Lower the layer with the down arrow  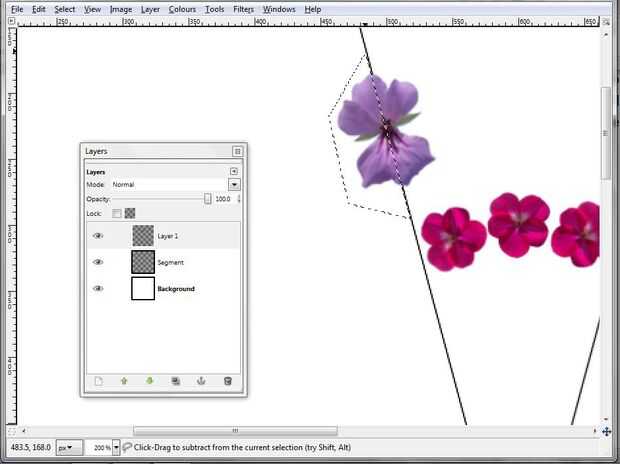click(x=150, y=381)
